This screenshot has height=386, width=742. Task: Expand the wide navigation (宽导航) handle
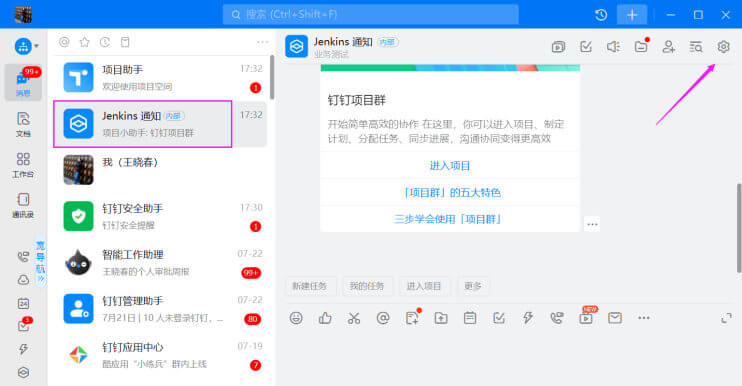pyautogui.click(x=41, y=262)
